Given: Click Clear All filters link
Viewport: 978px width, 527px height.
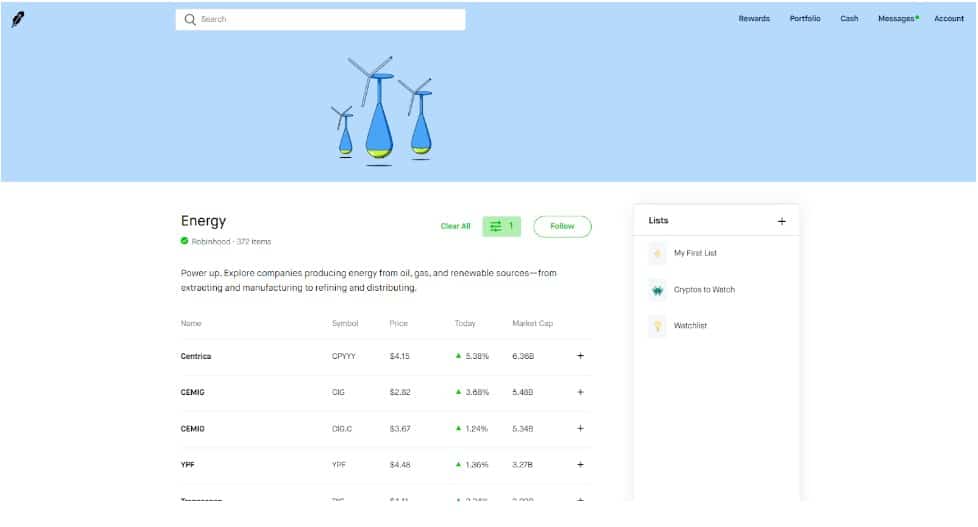Looking at the screenshot, I should coord(455,226).
